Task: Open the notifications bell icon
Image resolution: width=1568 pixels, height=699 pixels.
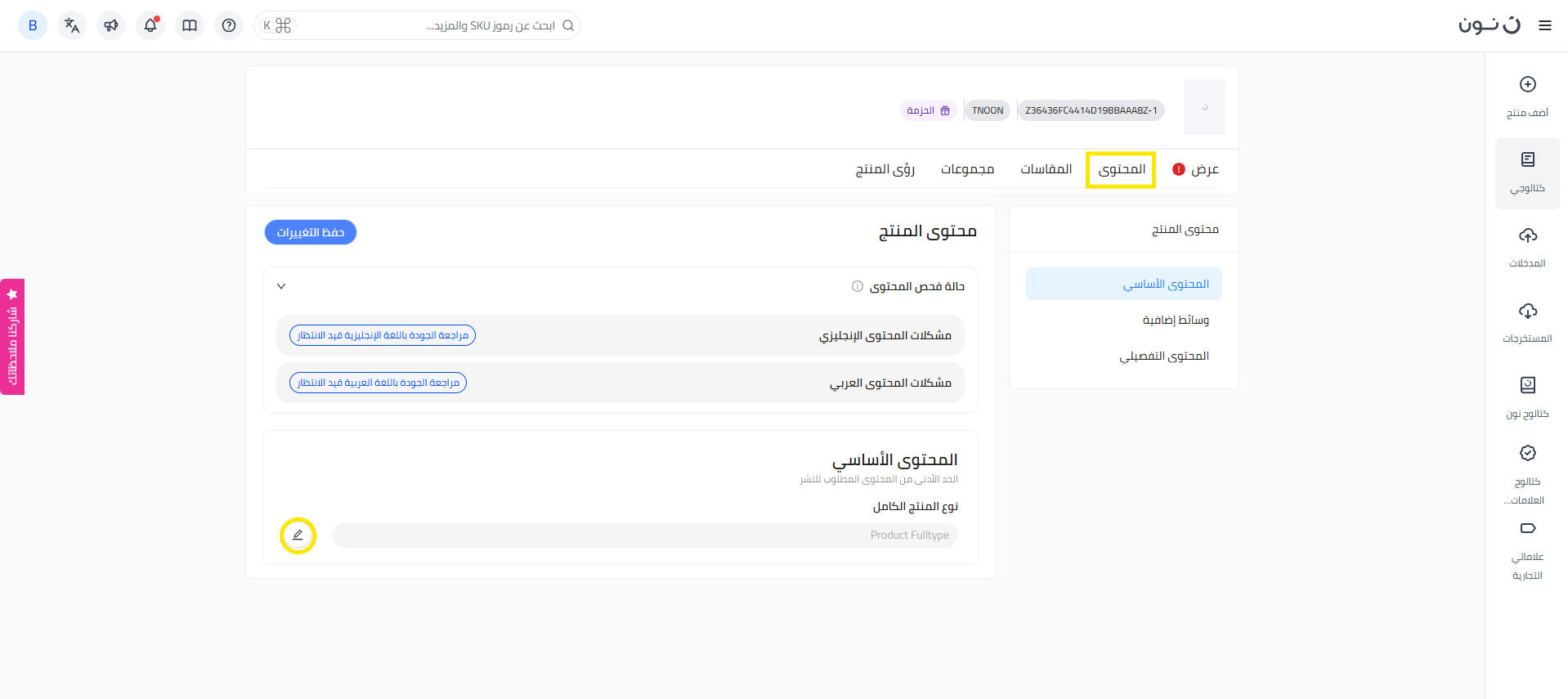Action: click(x=150, y=25)
